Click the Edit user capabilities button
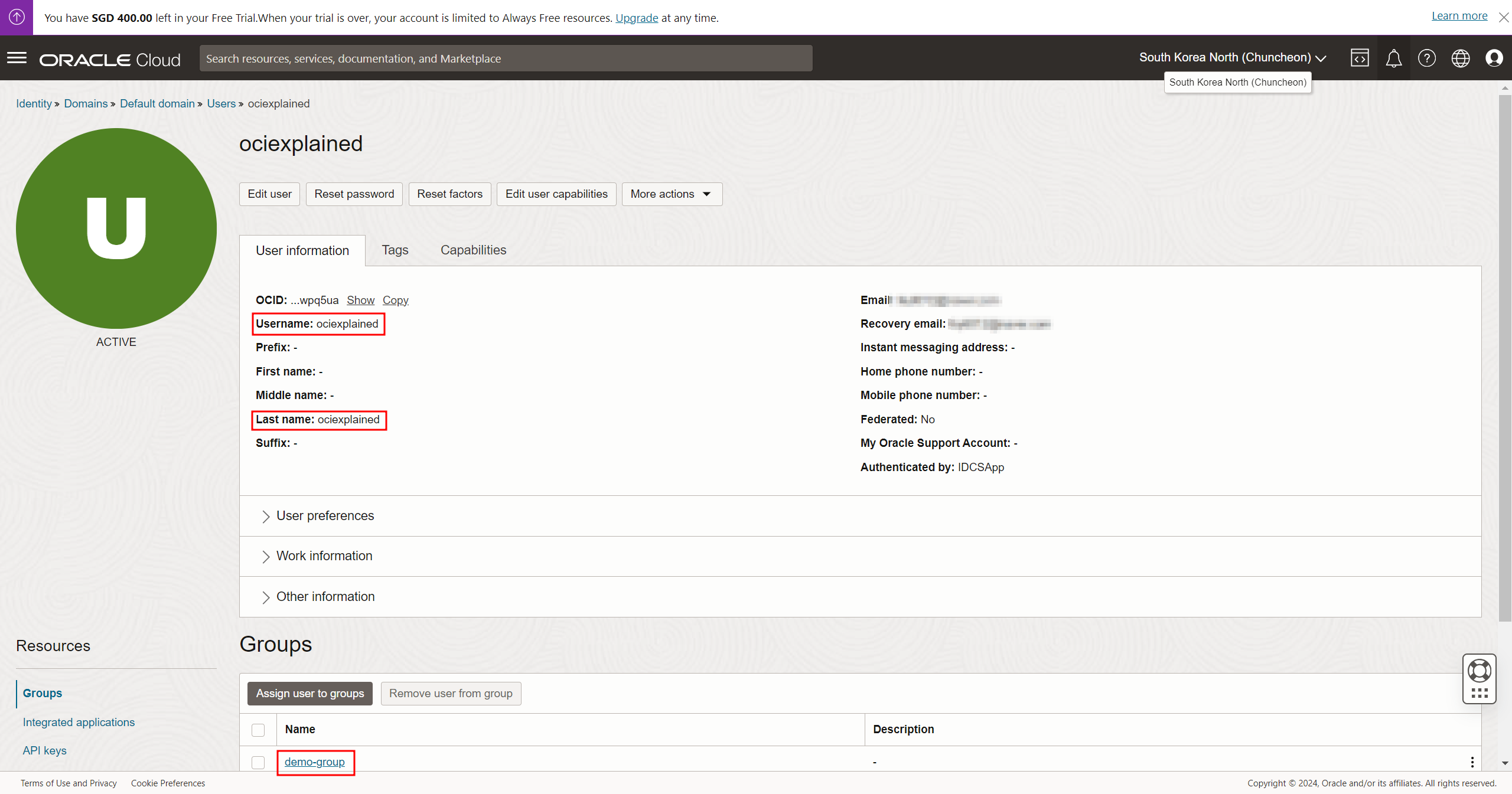Viewport: 1512px width, 794px height. [556, 194]
